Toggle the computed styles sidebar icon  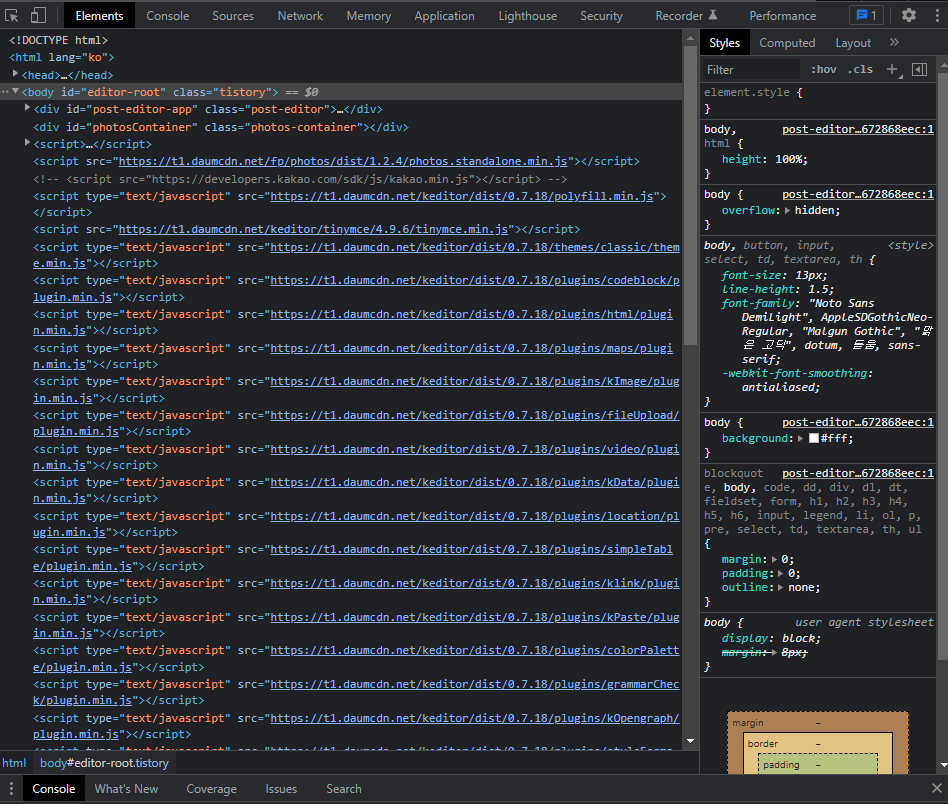[x=920, y=70]
